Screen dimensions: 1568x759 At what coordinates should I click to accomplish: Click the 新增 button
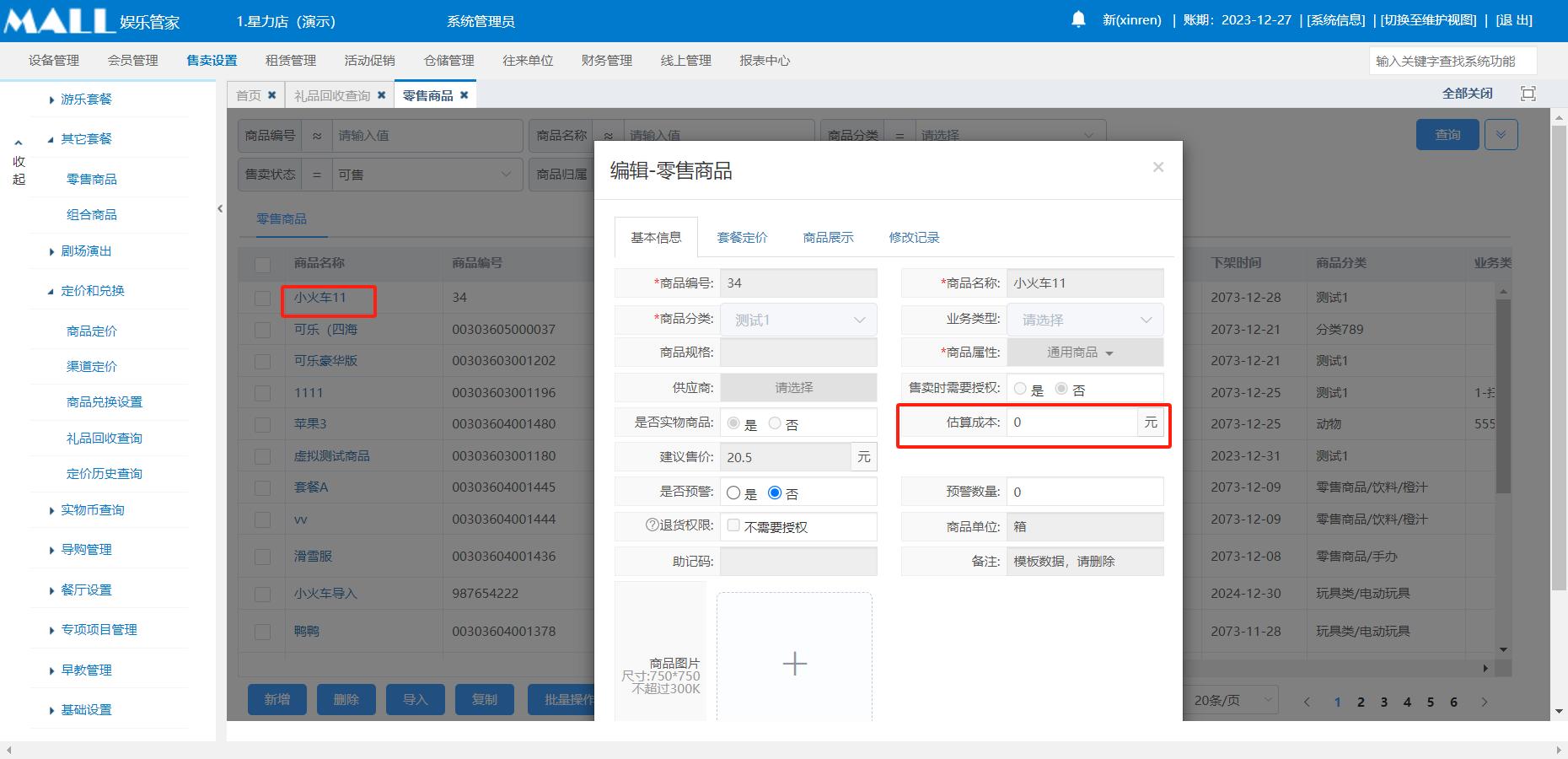click(x=277, y=700)
